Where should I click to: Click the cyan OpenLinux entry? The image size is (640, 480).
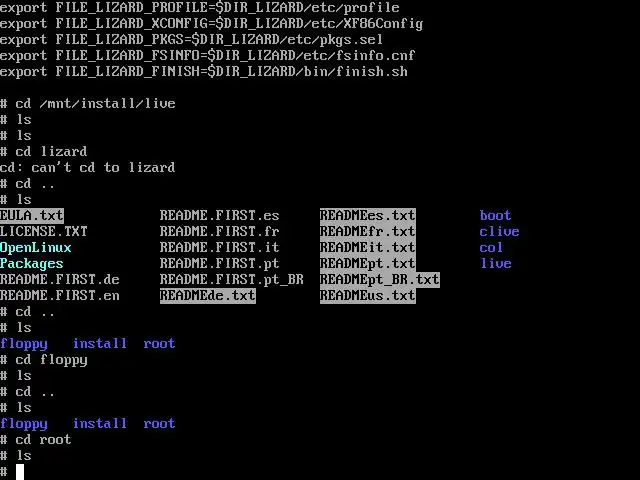(36, 247)
